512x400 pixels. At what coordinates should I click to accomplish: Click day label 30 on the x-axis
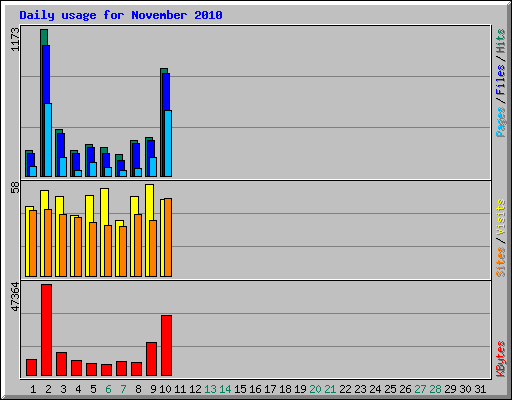click(465, 389)
